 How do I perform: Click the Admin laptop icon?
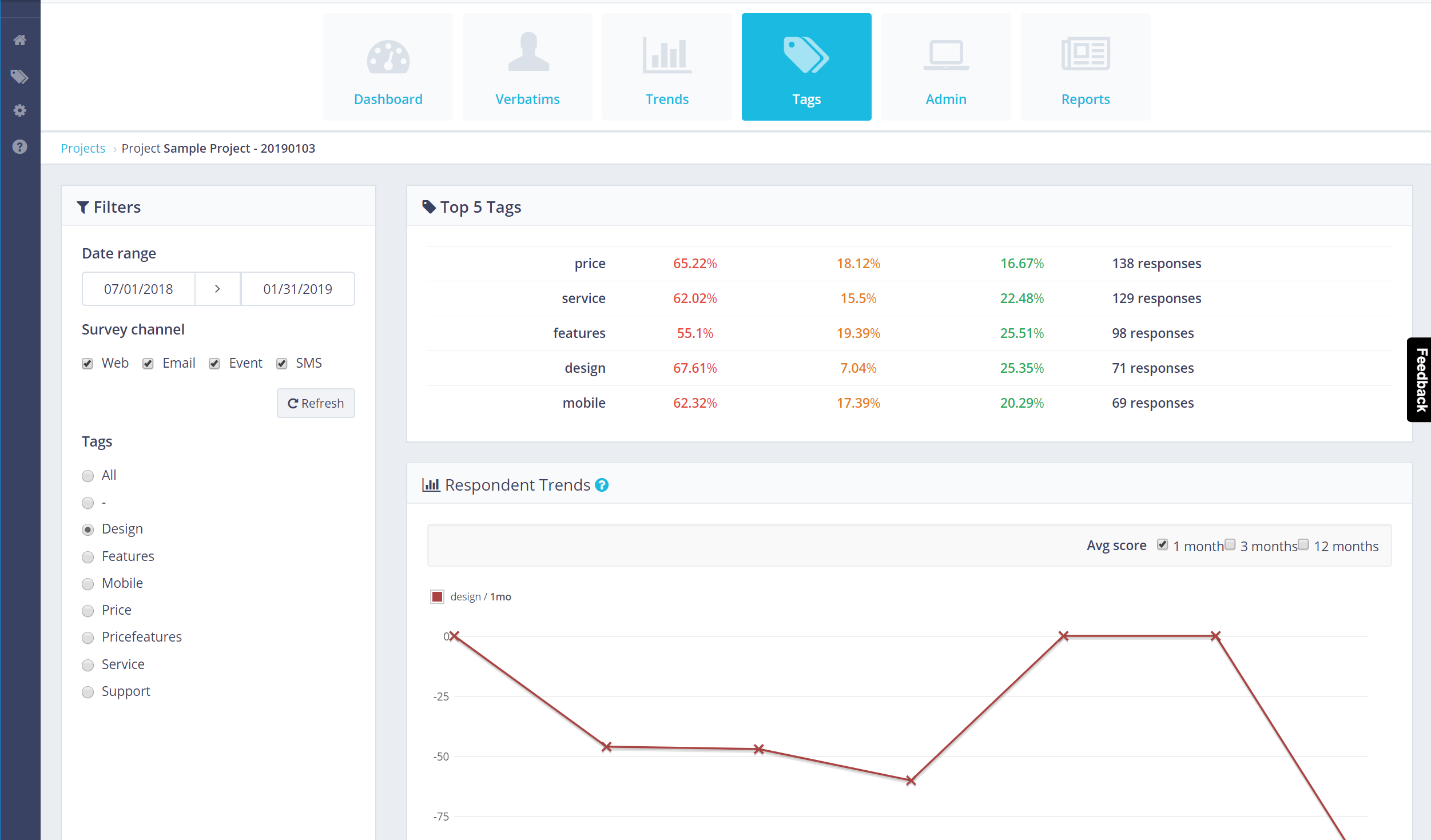(x=946, y=55)
